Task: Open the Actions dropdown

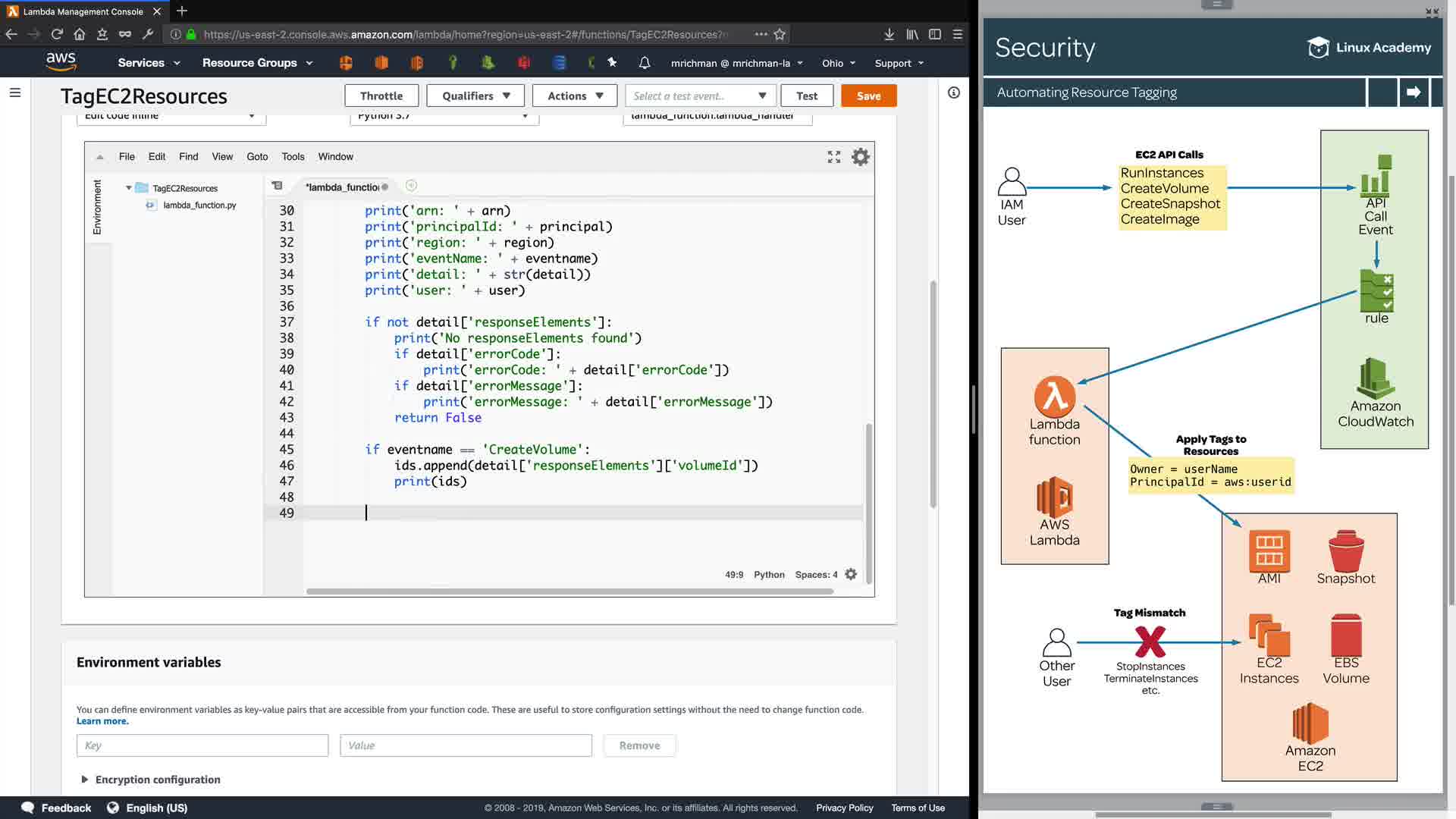Action: pyautogui.click(x=575, y=96)
